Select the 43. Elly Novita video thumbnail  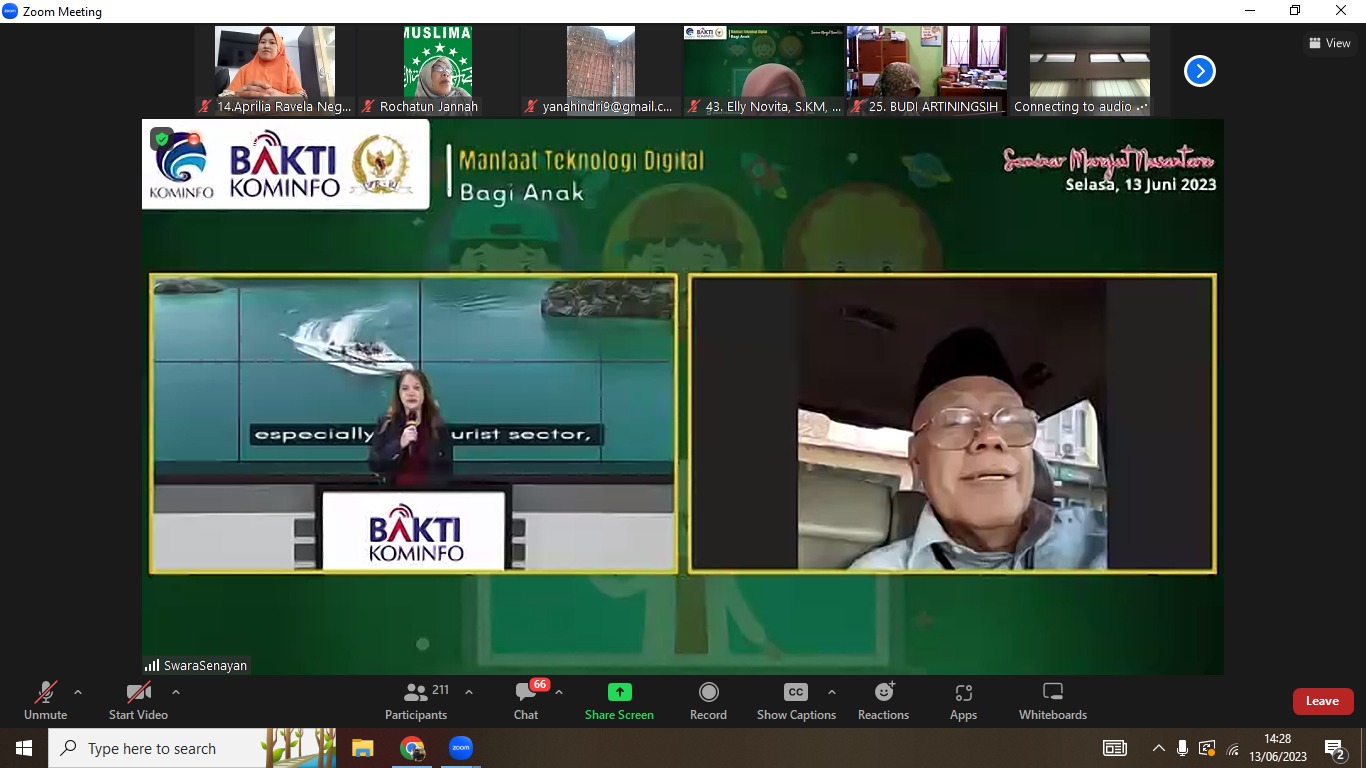point(764,70)
